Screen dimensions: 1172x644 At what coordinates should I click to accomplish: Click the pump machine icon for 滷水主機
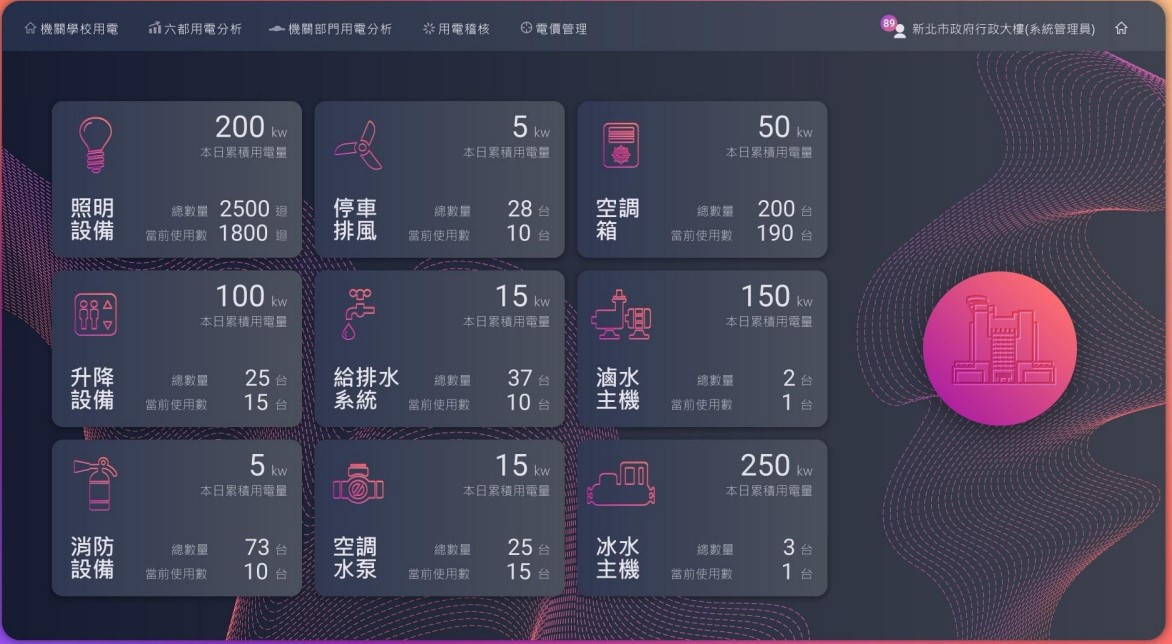click(621, 315)
